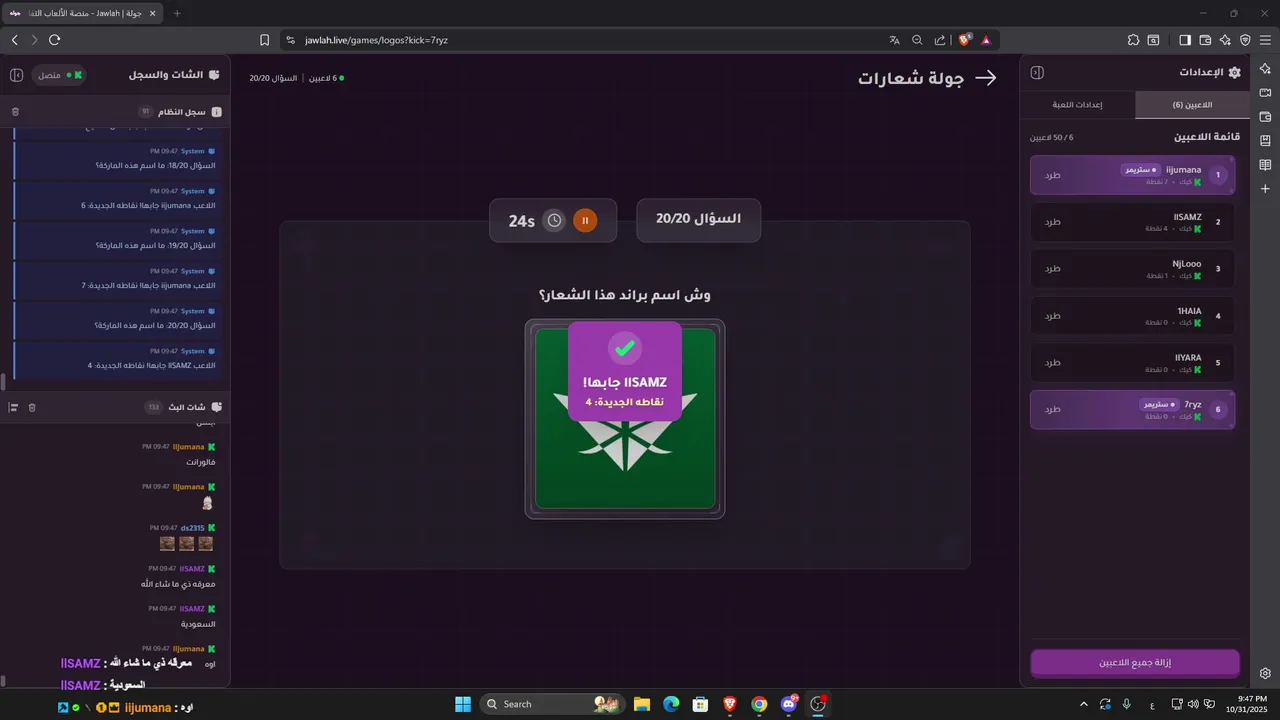Open Google Chrome from the taskbar

759,704
